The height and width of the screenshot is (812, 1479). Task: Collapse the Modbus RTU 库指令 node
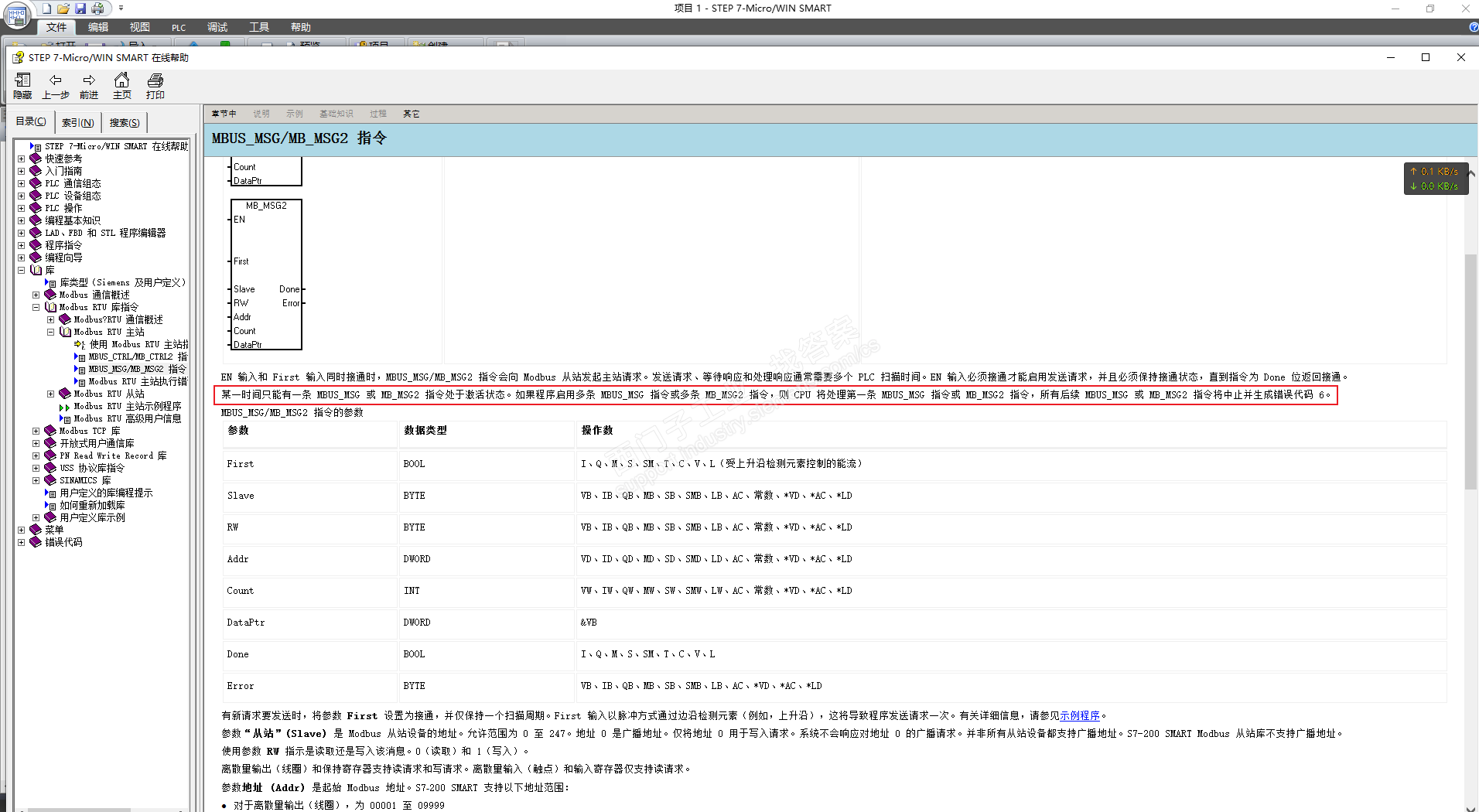pyautogui.click(x=36, y=307)
